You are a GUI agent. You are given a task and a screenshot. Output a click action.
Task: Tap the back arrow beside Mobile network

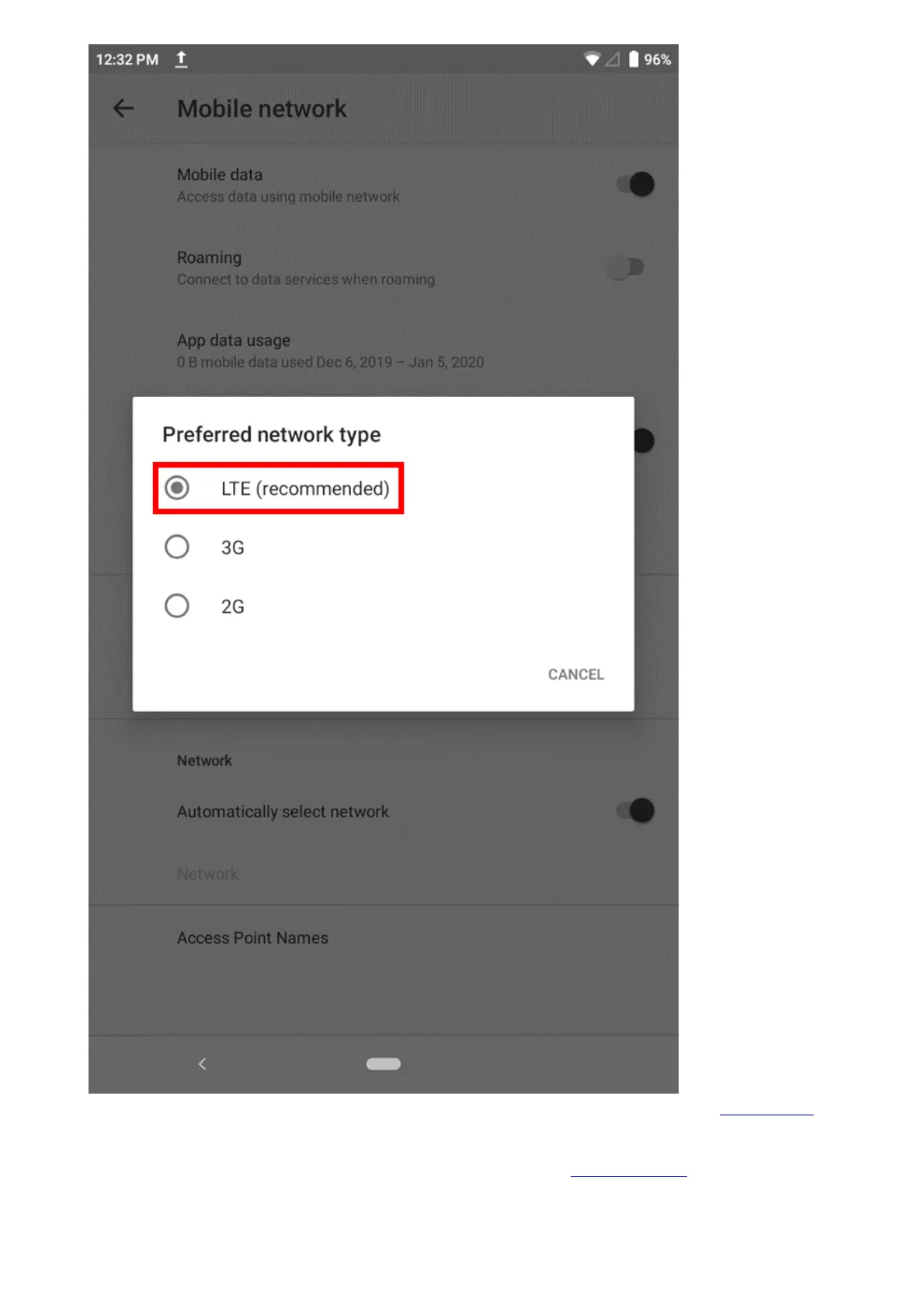[123, 109]
